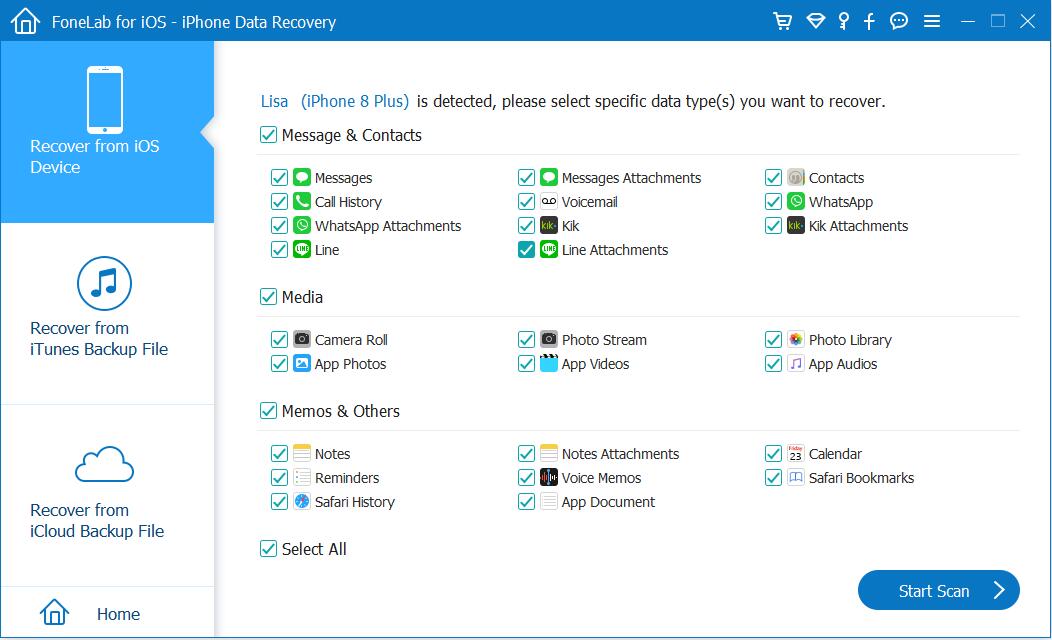Click the Reminders label
The height and width of the screenshot is (640, 1052).
[347, 478]
